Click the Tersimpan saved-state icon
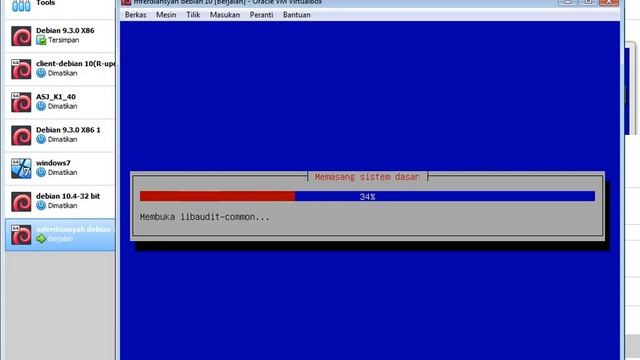The width and height of the screenshot is (640, 360). [x=41, y=40]
